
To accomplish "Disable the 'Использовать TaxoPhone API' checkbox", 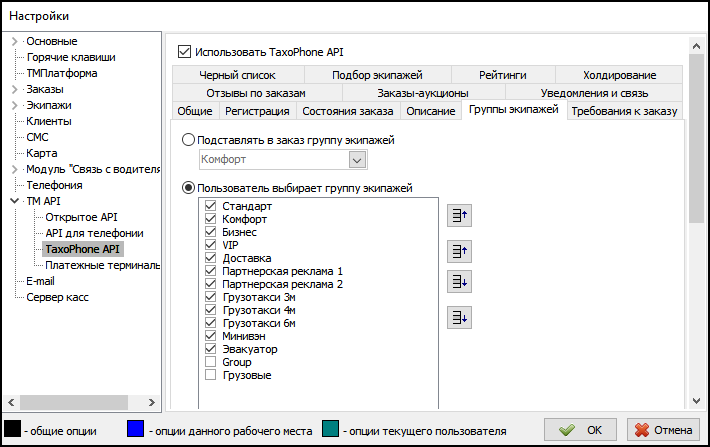I will 183,51.
